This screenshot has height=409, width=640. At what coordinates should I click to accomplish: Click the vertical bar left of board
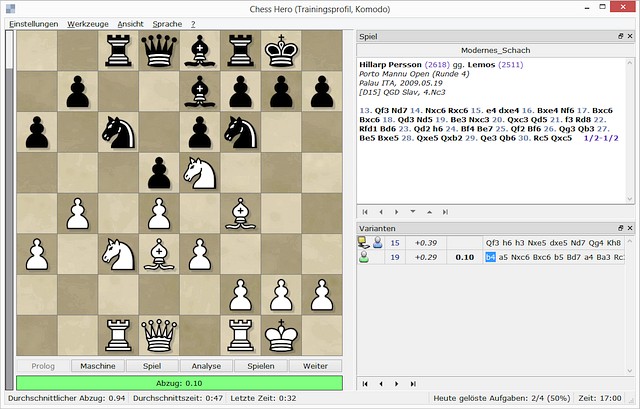coord(9,210)
